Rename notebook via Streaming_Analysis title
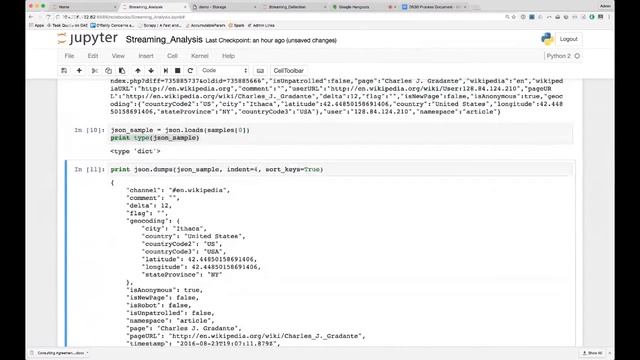Viewport: 640px width, 360px height. click(164, 40)
